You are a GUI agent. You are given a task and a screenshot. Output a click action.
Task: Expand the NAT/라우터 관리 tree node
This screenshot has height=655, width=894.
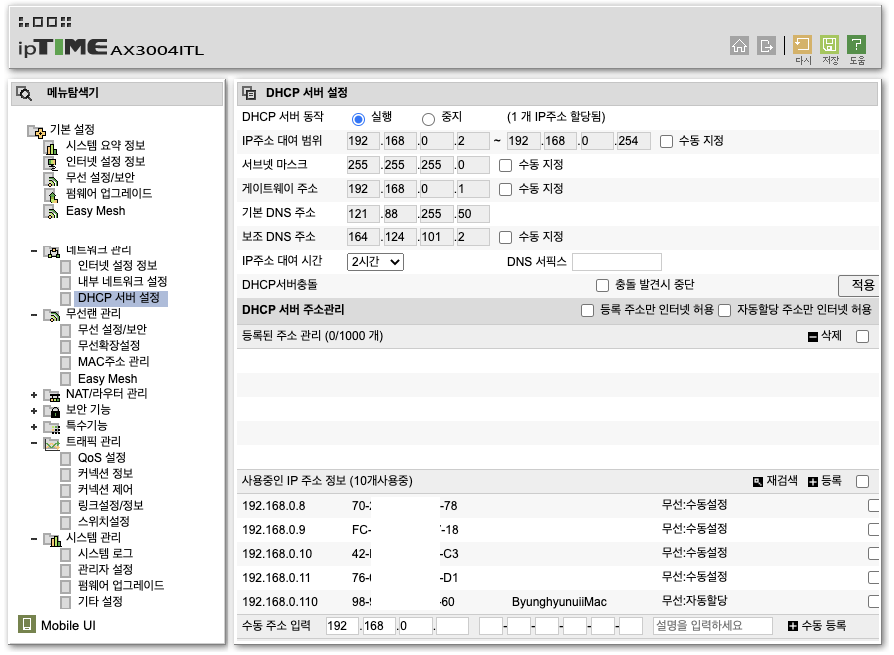pos(34,394)
